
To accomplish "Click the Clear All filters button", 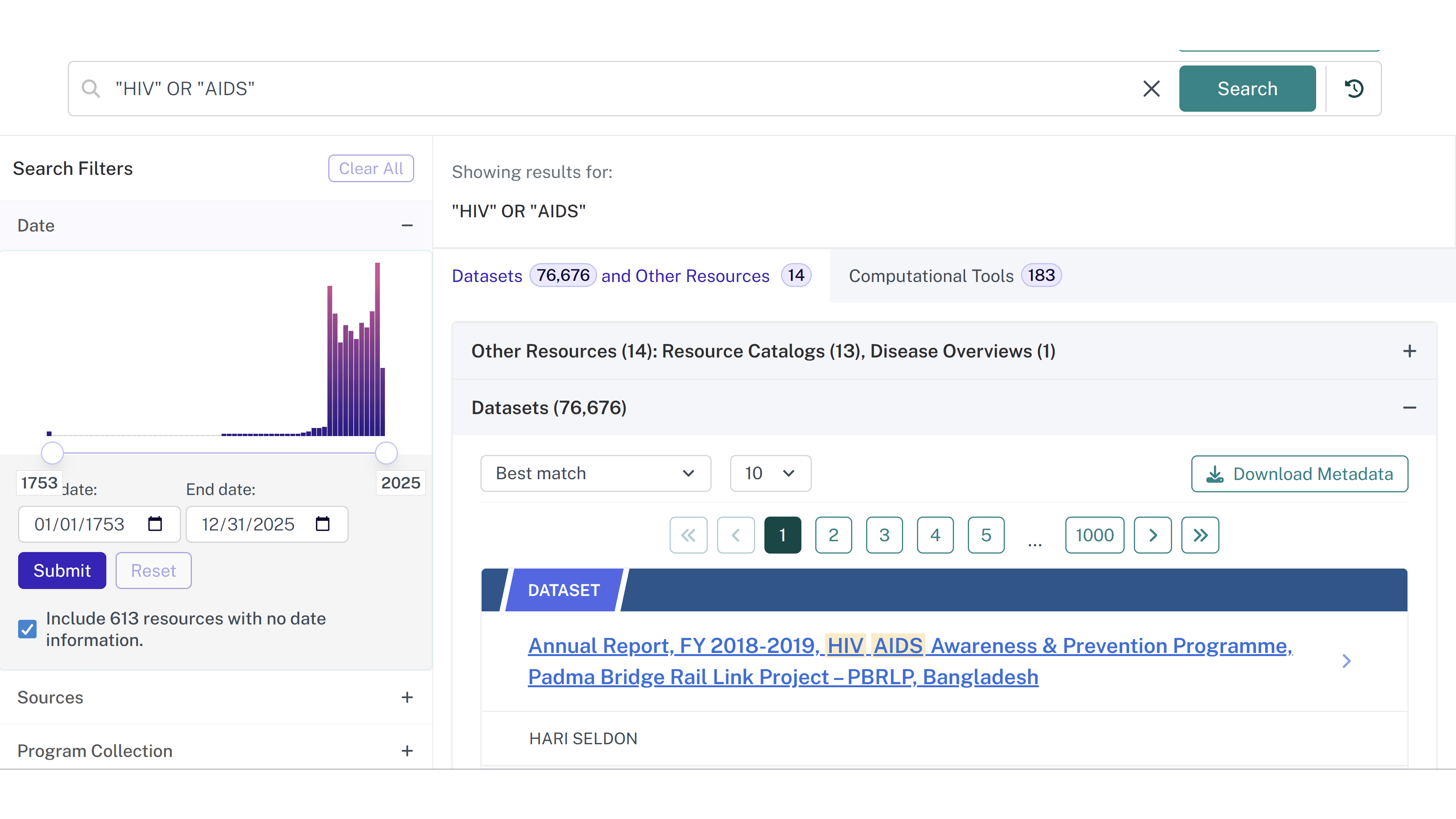I will pyautogui.click(x=371, y=168).
